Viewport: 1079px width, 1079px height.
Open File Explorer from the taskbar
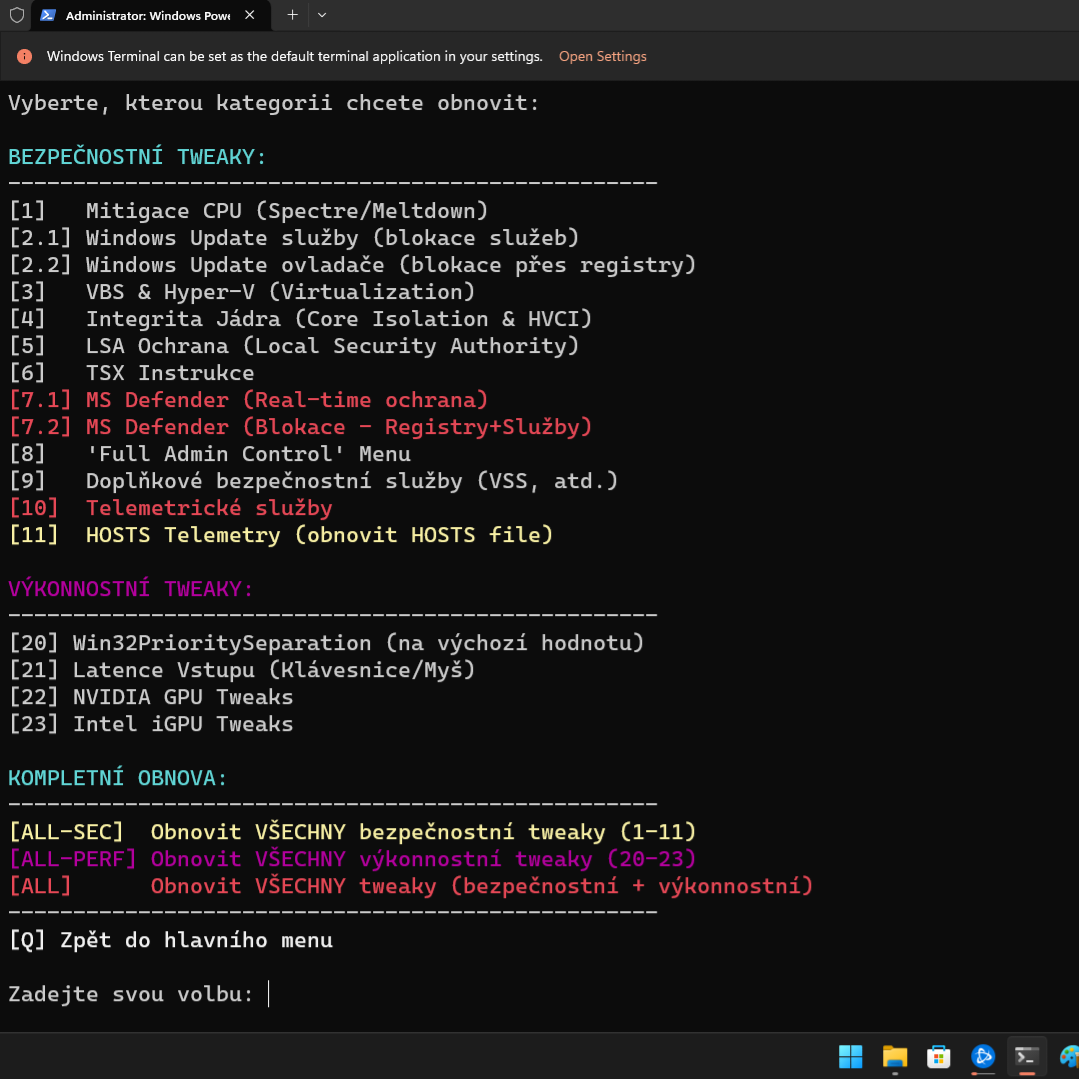tap(894, 1056)
